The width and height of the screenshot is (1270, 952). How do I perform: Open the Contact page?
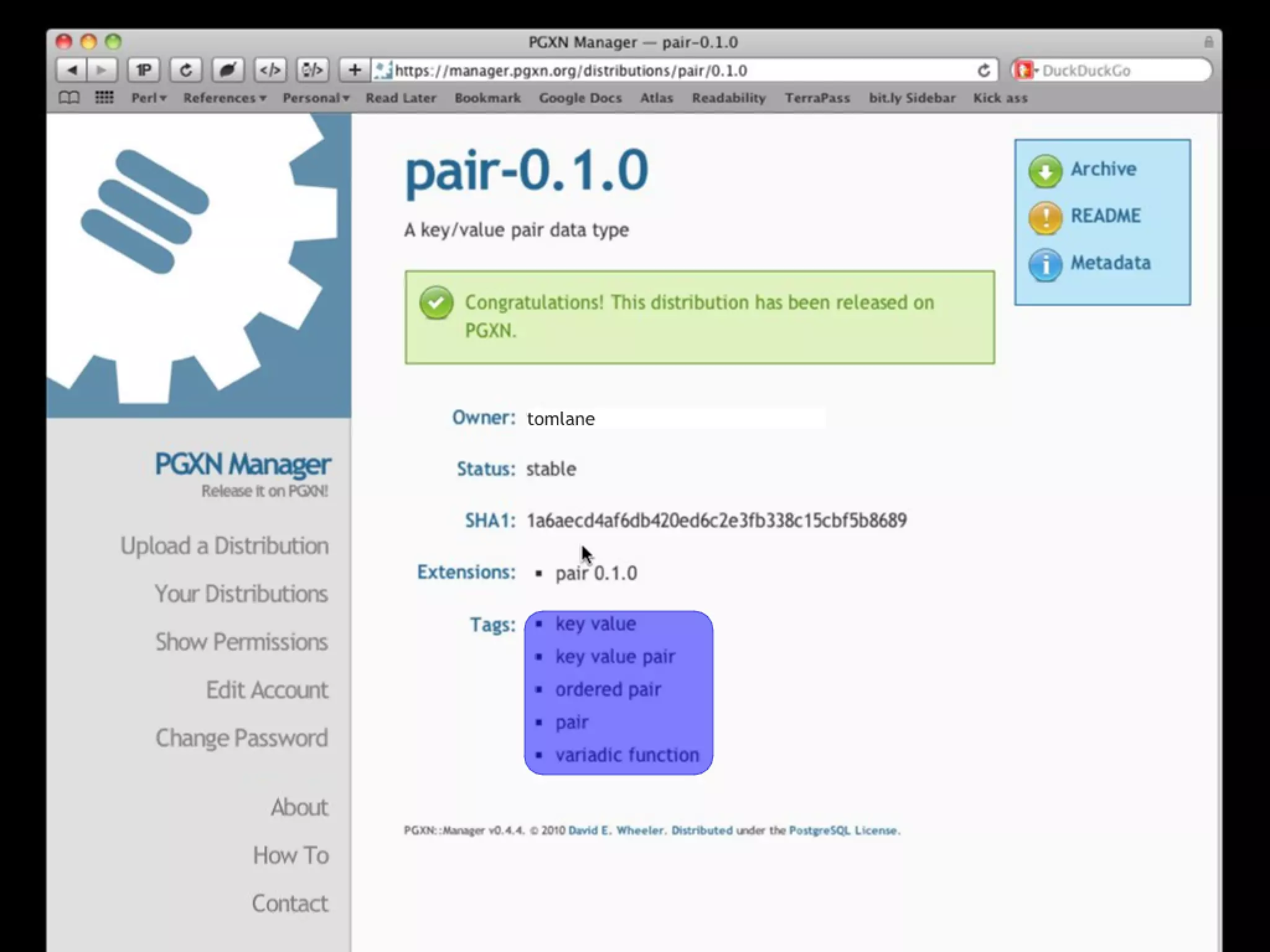[x=290, y=904]
